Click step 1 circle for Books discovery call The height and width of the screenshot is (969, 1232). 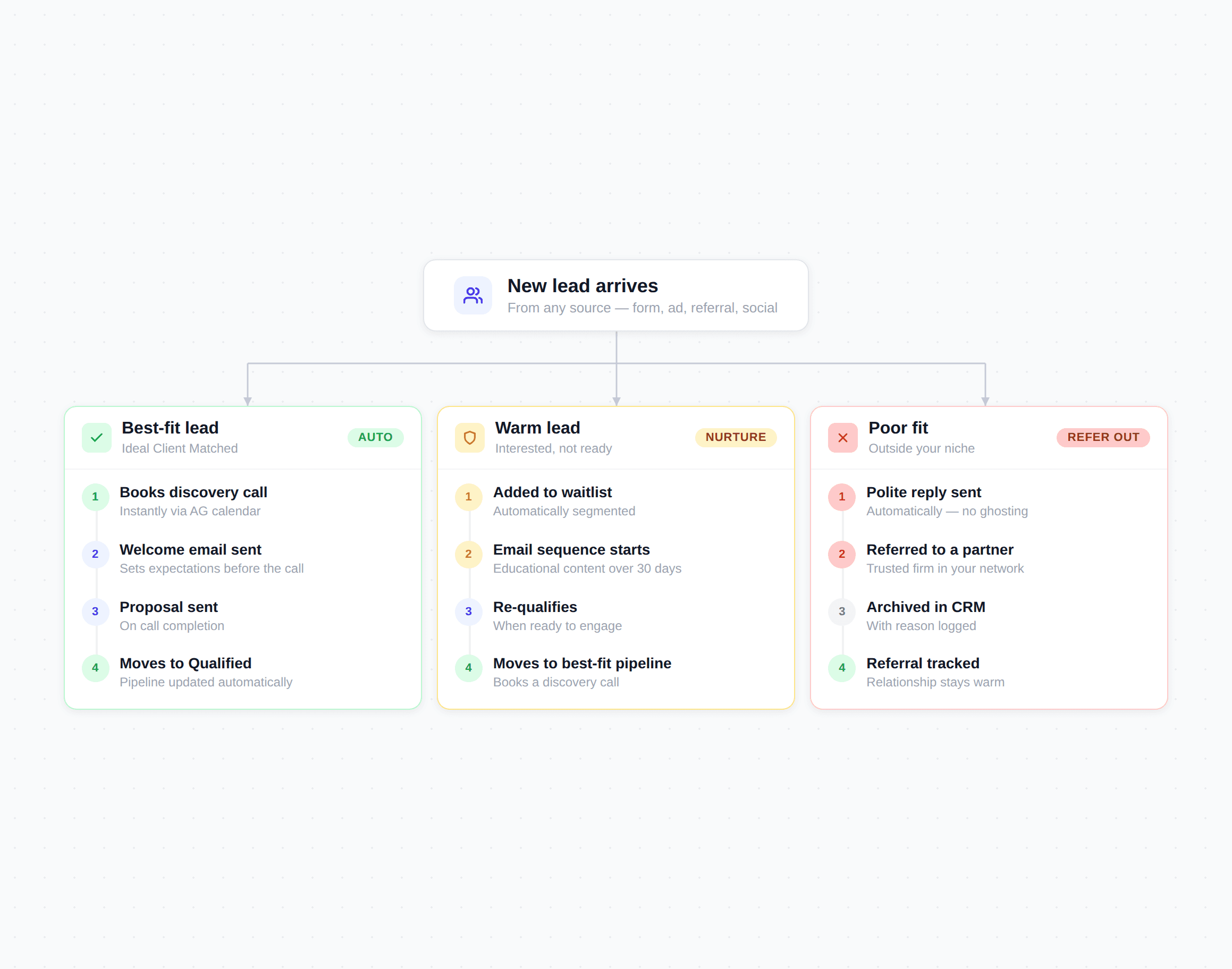(95, 496)
